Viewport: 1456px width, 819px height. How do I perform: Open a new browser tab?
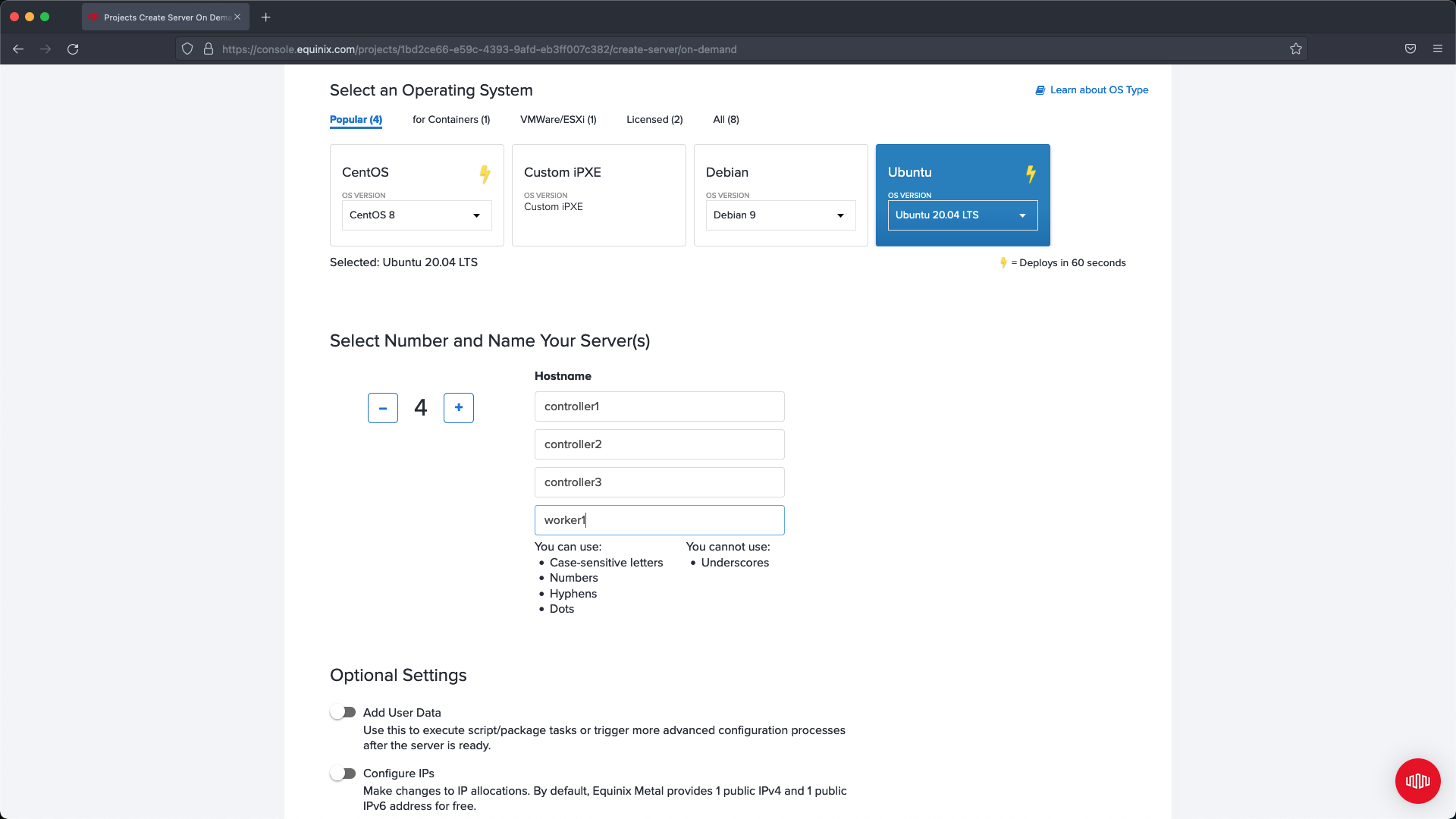266,17
